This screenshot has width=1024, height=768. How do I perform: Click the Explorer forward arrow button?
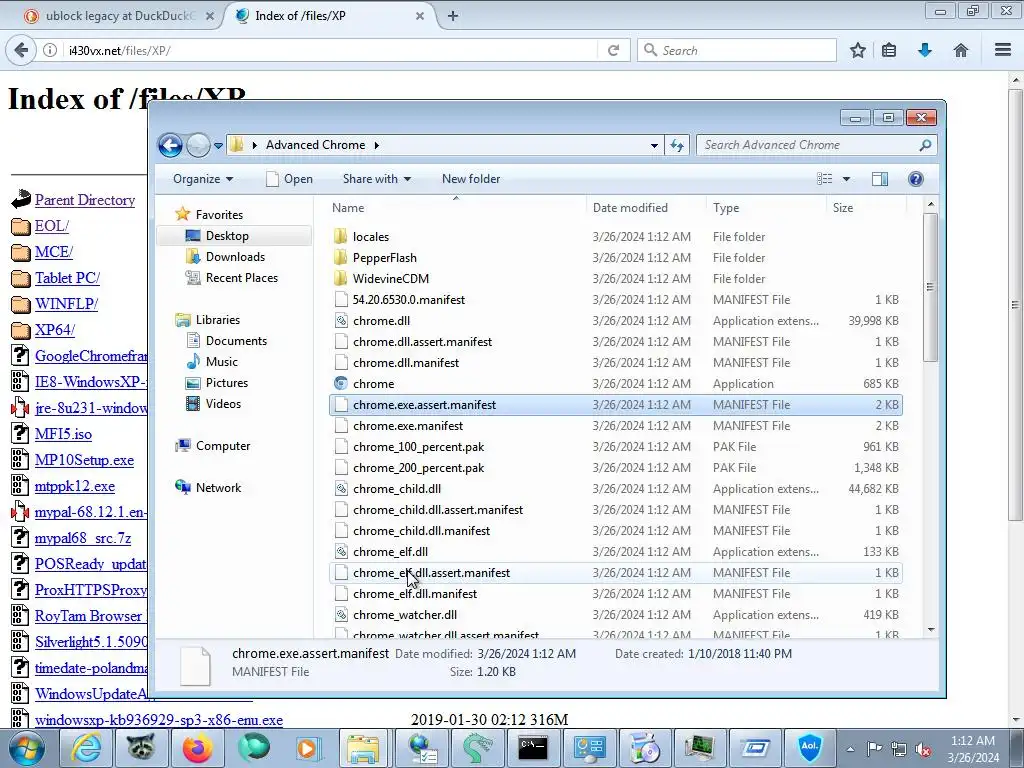coord(198,145)
